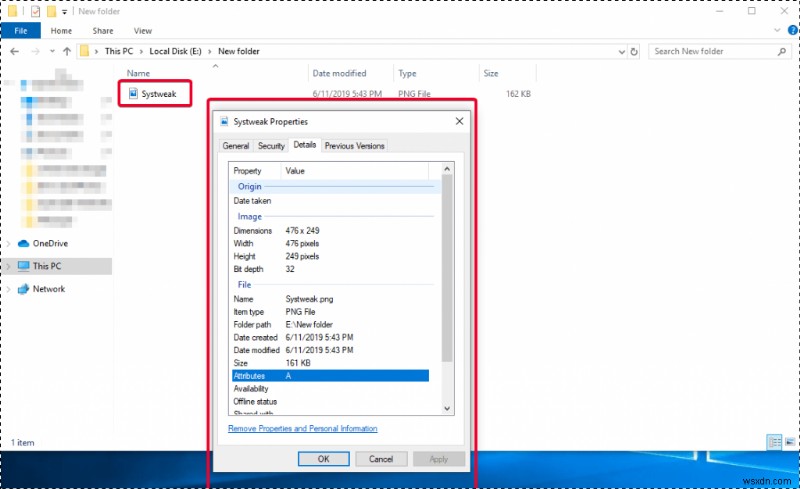Open the Previous Versions tab
800x489 pixels.
click(354, 146)
